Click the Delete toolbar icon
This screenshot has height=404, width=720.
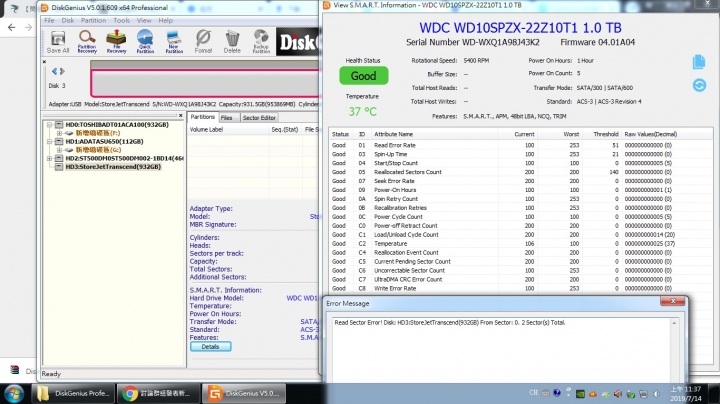232,42
